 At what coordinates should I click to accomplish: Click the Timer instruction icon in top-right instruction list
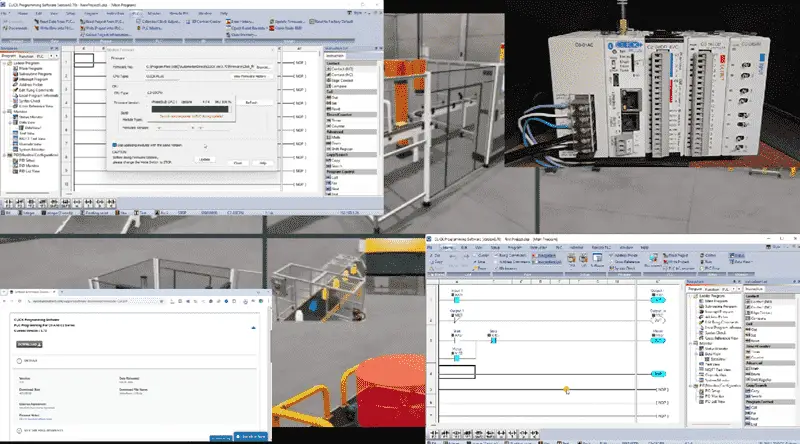(329, 120)
